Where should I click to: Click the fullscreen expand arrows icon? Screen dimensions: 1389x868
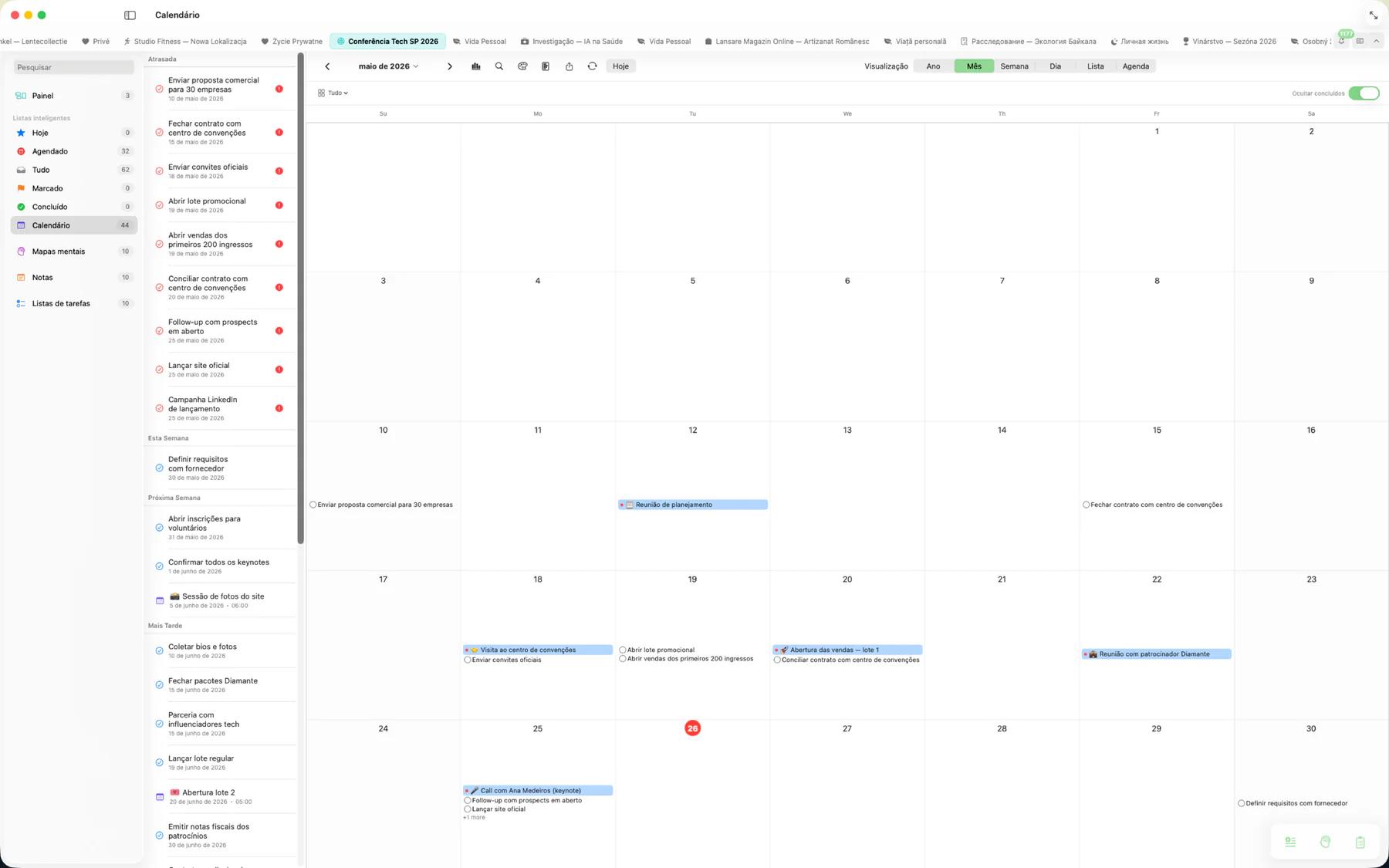1374,15
